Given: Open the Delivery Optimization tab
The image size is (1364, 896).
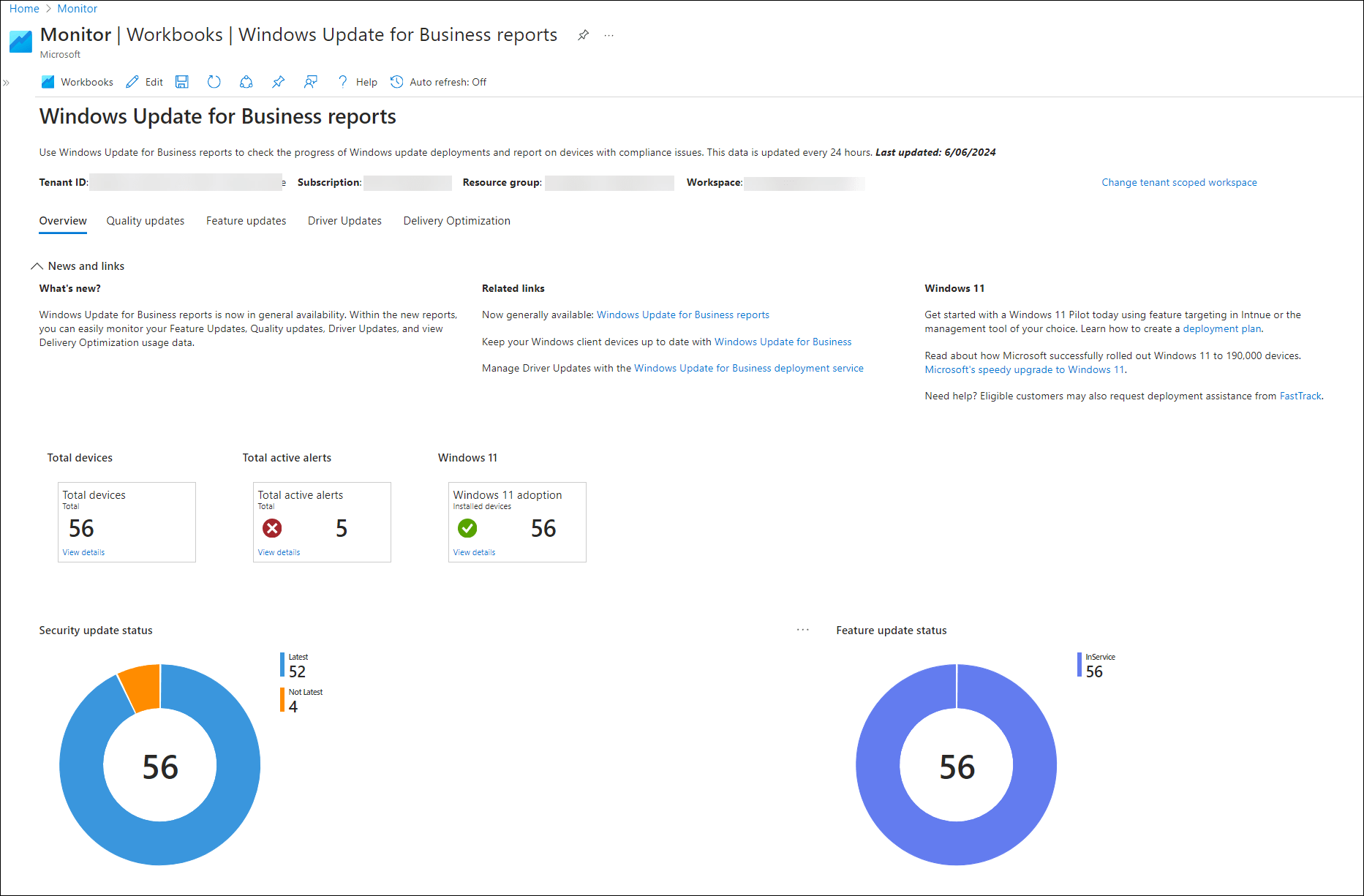Looking at the screenshot, I should click(x=457, y=221).
